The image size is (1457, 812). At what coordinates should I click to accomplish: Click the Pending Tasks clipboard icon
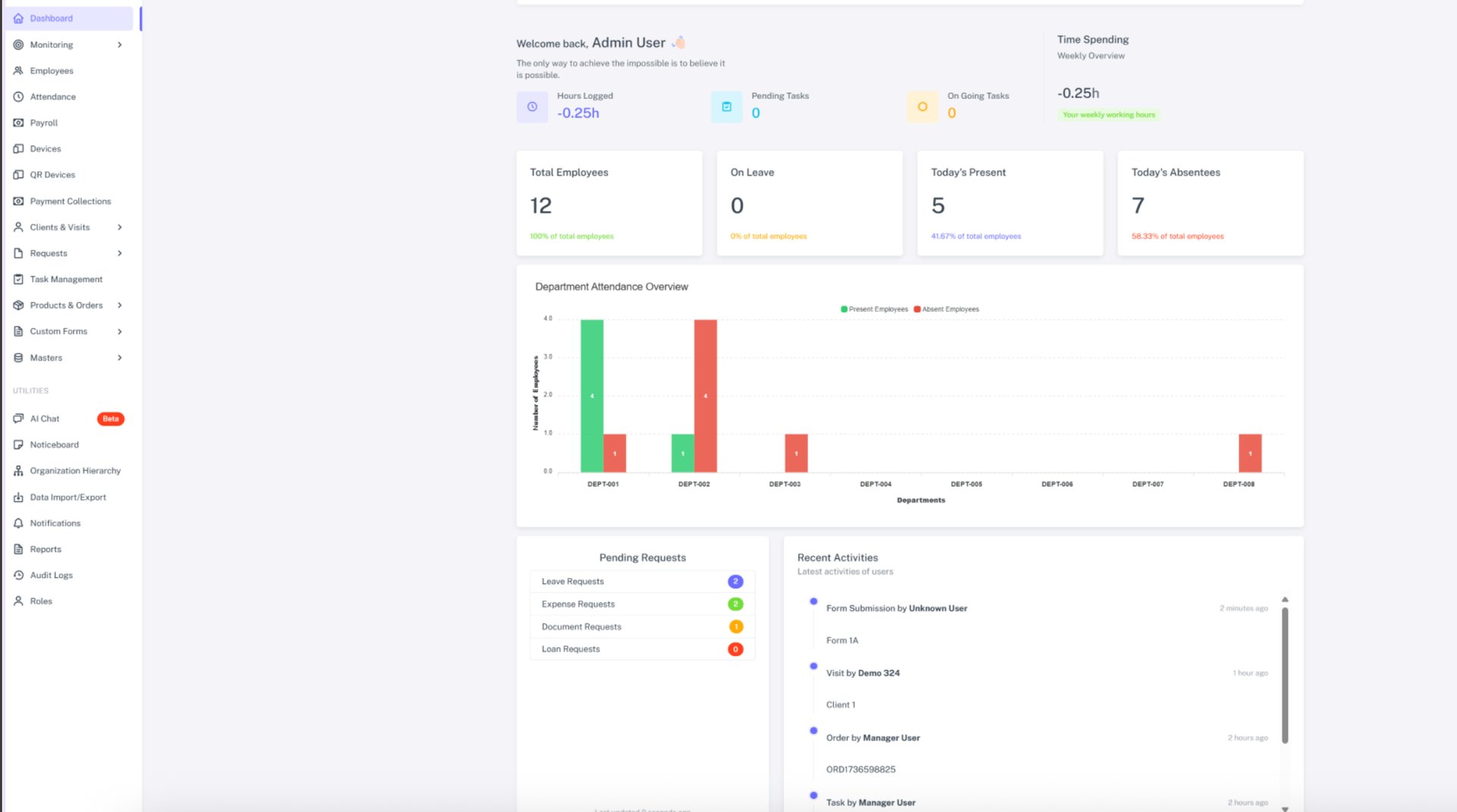coord(726,107)
